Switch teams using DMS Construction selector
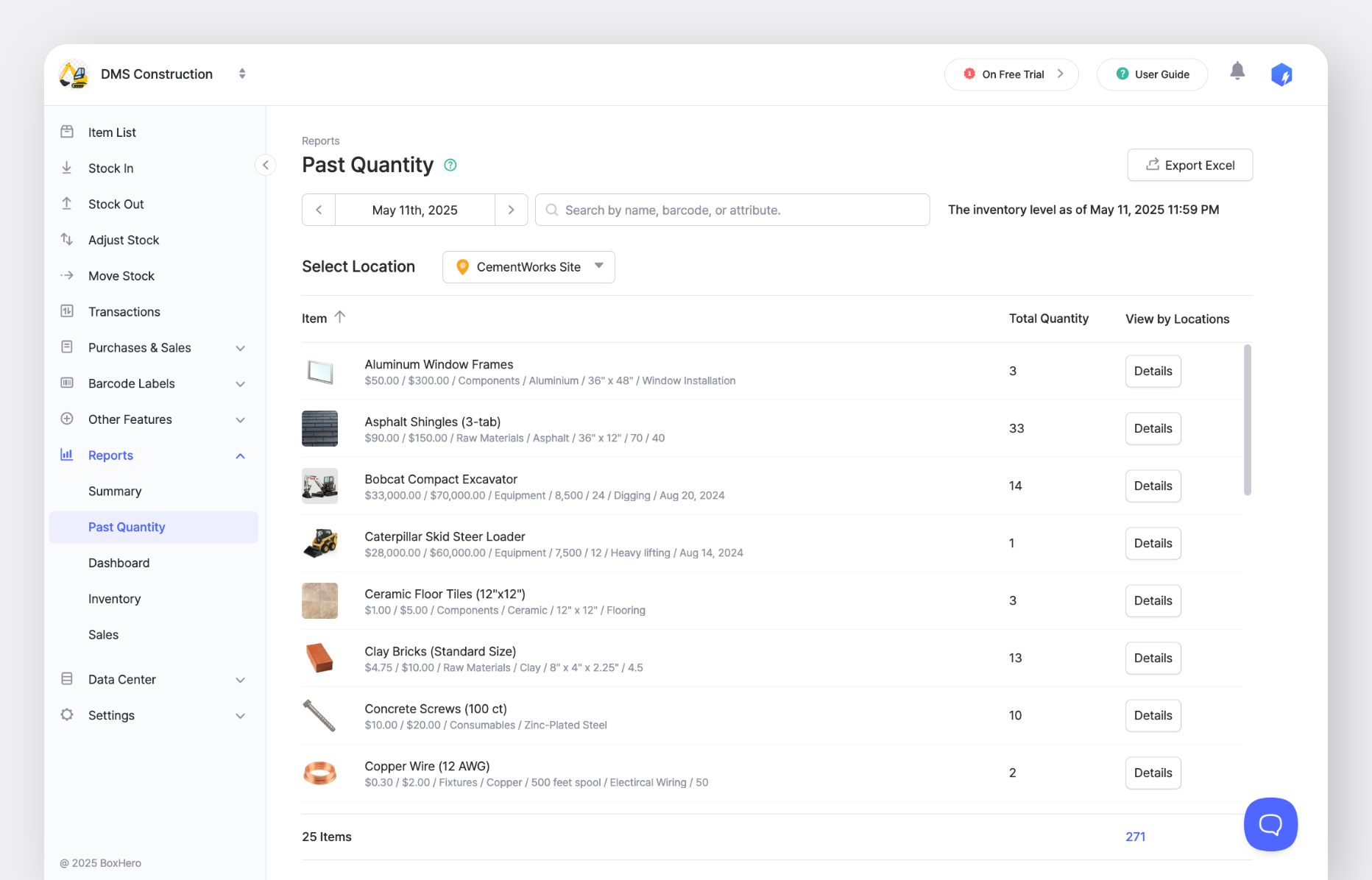Image resolution: width=1372 pixels, height=880 pixels. point(242,74)
